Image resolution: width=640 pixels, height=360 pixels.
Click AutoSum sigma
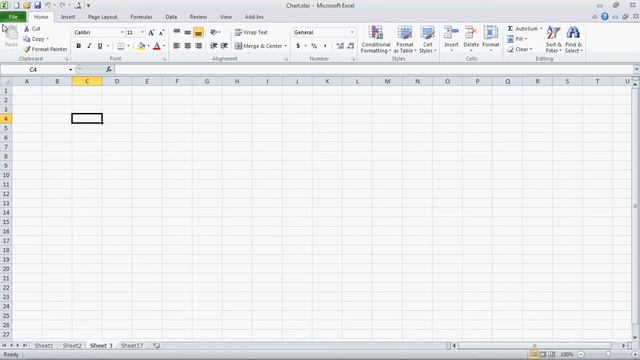[510, 29]
